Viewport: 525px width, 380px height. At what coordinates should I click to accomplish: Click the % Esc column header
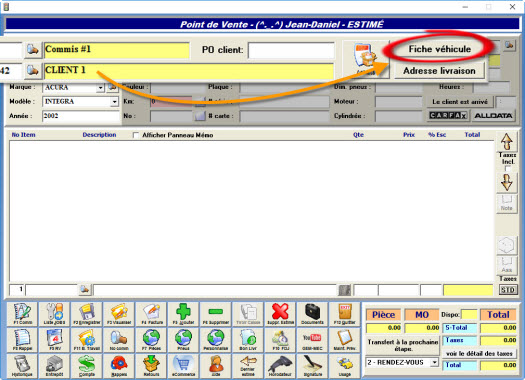pos(437,135)
